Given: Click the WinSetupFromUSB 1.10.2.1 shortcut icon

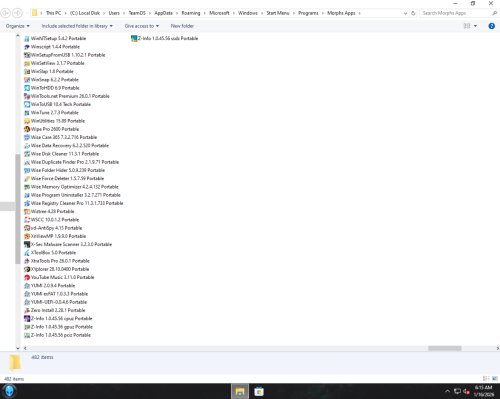Looking at the screenshot, I should [x=27, y=55].
